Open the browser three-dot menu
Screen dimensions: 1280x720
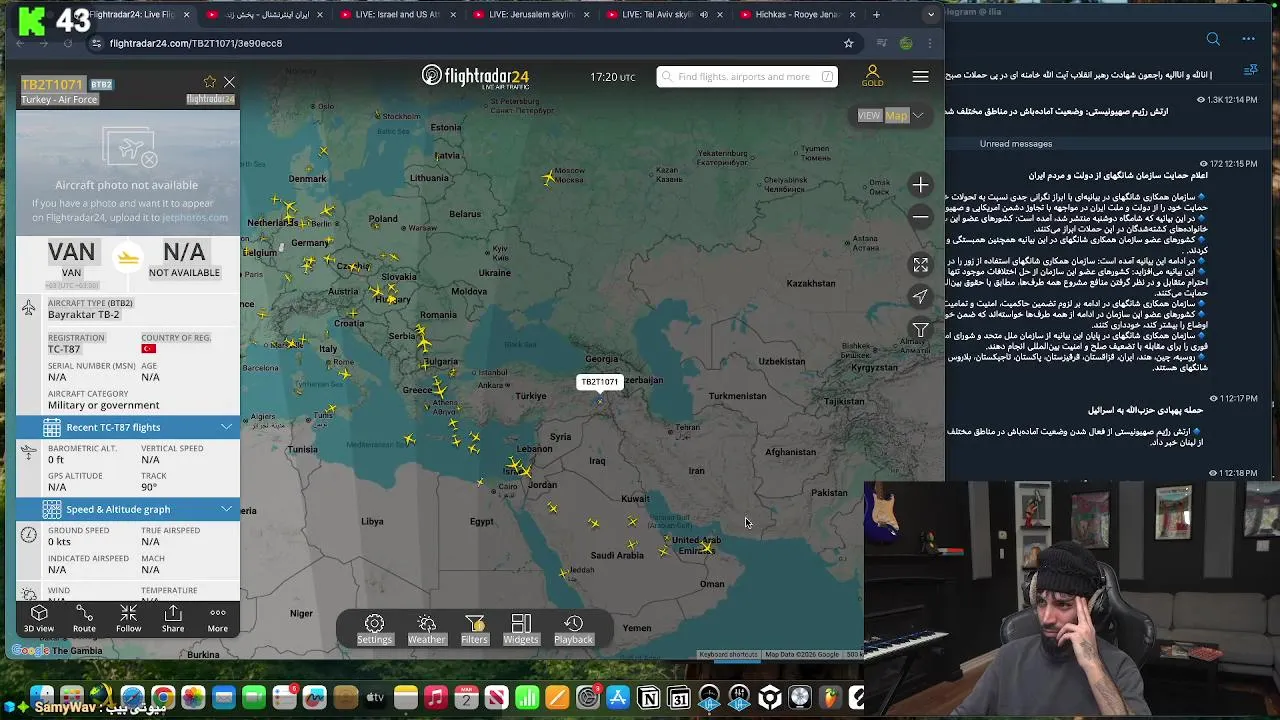931,43
